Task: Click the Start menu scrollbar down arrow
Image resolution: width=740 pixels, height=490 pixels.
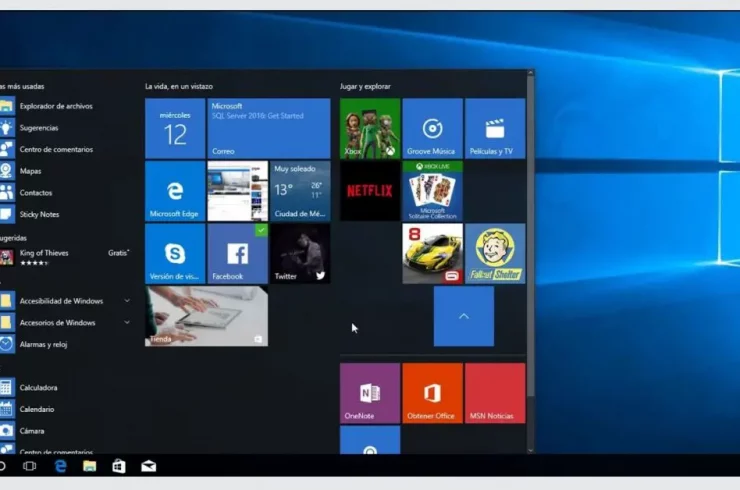Action: [x=530, y=450]
